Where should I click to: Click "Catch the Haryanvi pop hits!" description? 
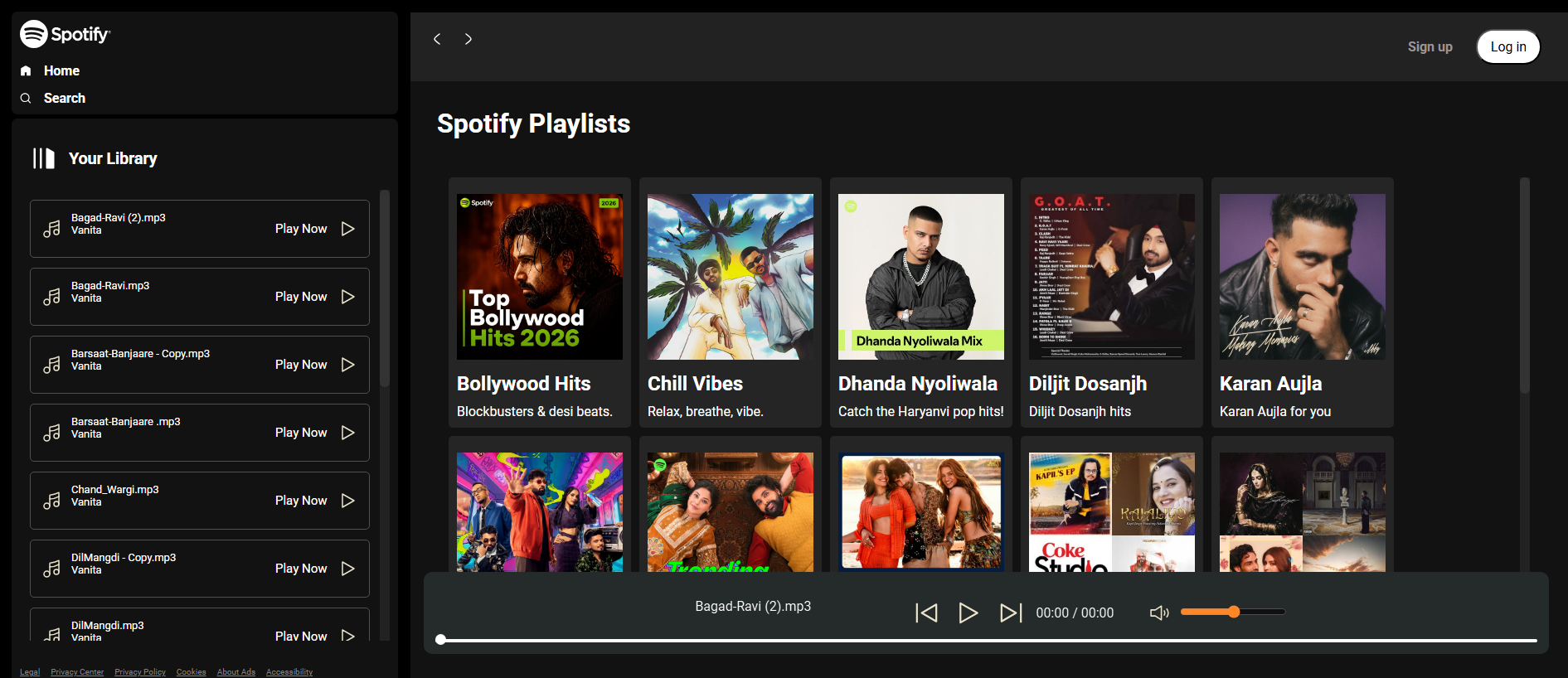pos(921,412)
